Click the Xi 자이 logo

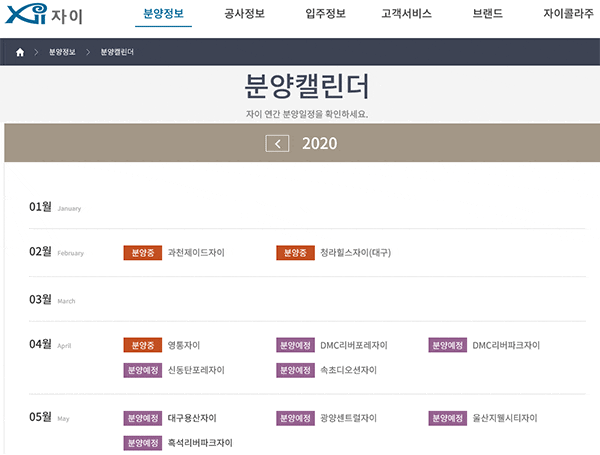(44, 14)
